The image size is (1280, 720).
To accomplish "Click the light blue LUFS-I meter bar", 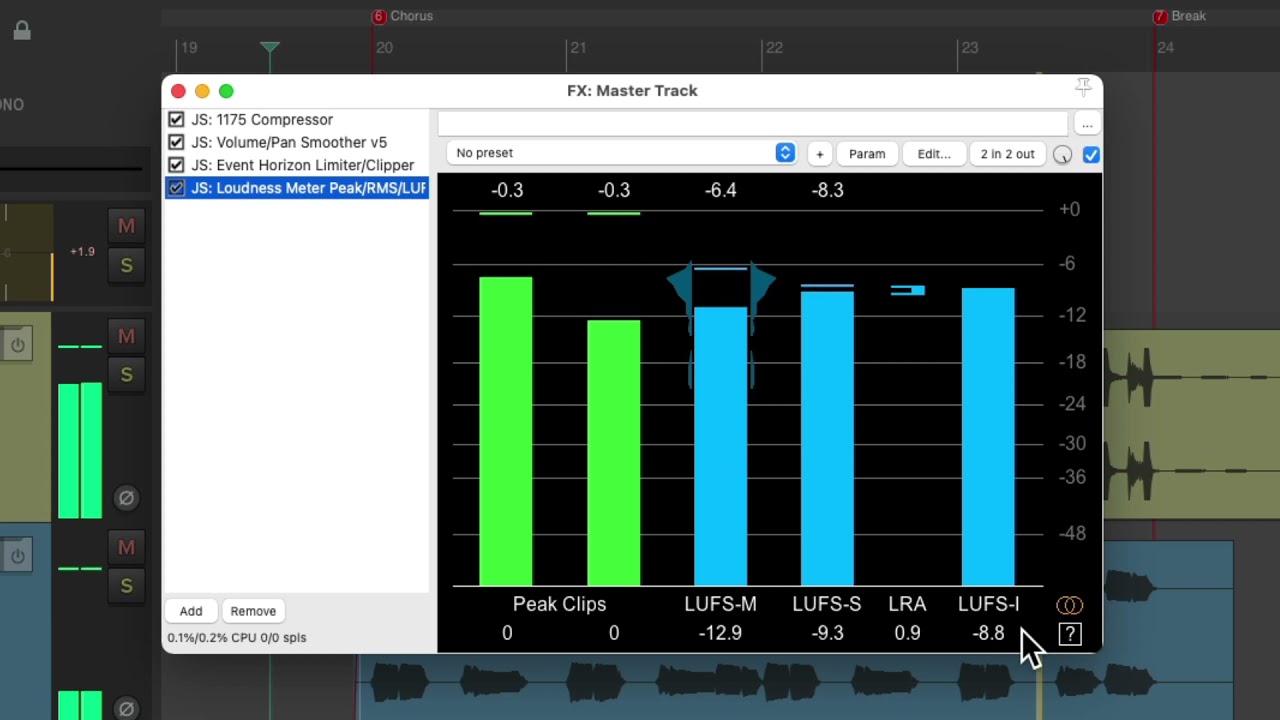I will (988, 437).
